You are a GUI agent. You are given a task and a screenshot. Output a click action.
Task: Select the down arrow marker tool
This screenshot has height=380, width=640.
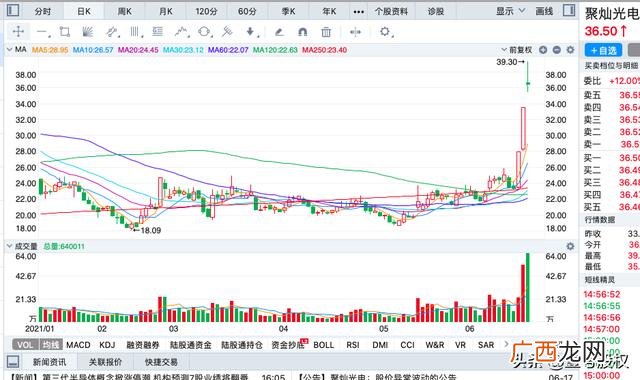point(251,31)
